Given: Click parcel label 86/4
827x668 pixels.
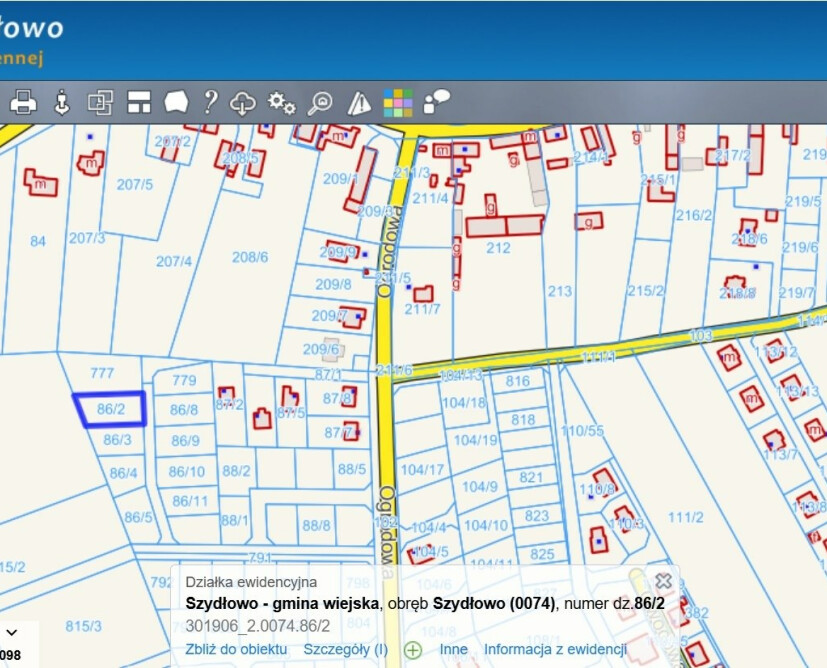Looking at the screenshot, I should [123, 473].
